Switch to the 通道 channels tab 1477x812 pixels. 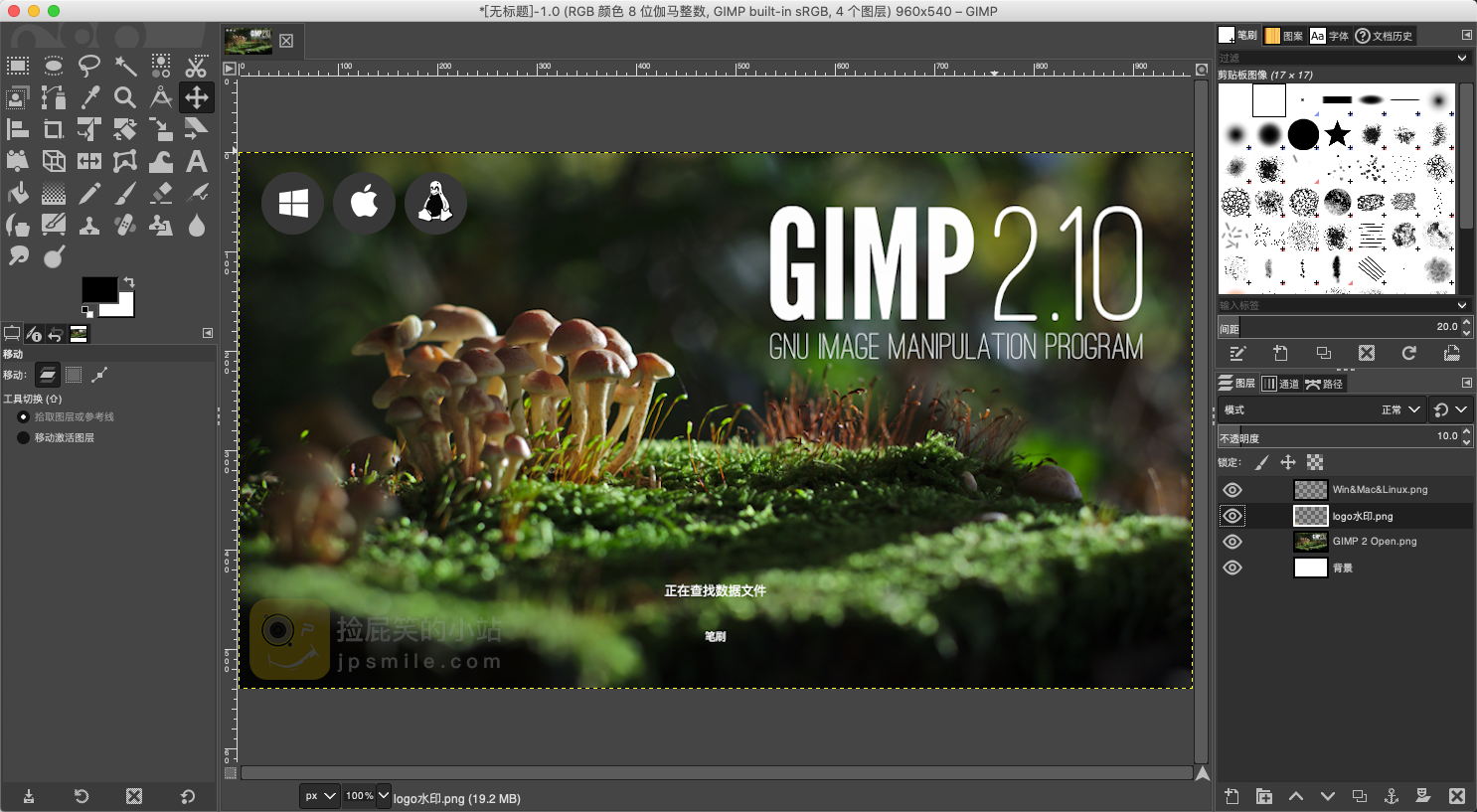tap(1282, 383)
